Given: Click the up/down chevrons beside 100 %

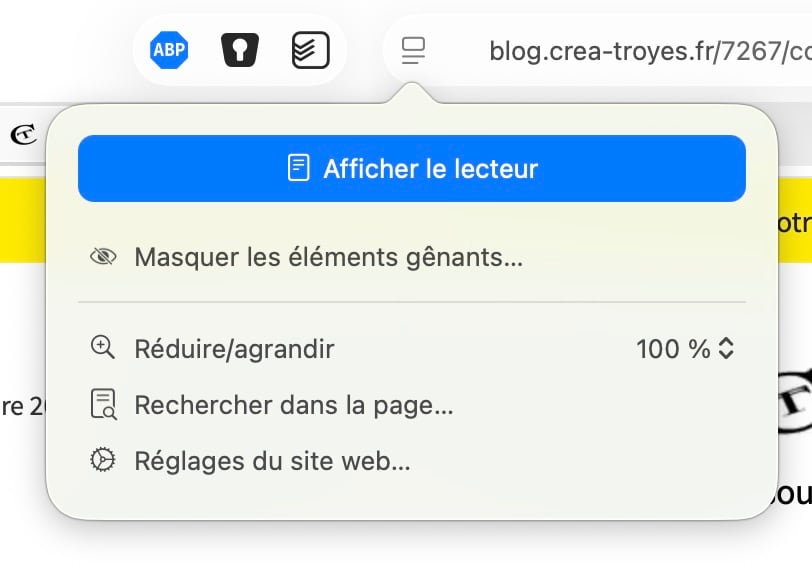Looking at the screenshot, I should pos(727,349).
